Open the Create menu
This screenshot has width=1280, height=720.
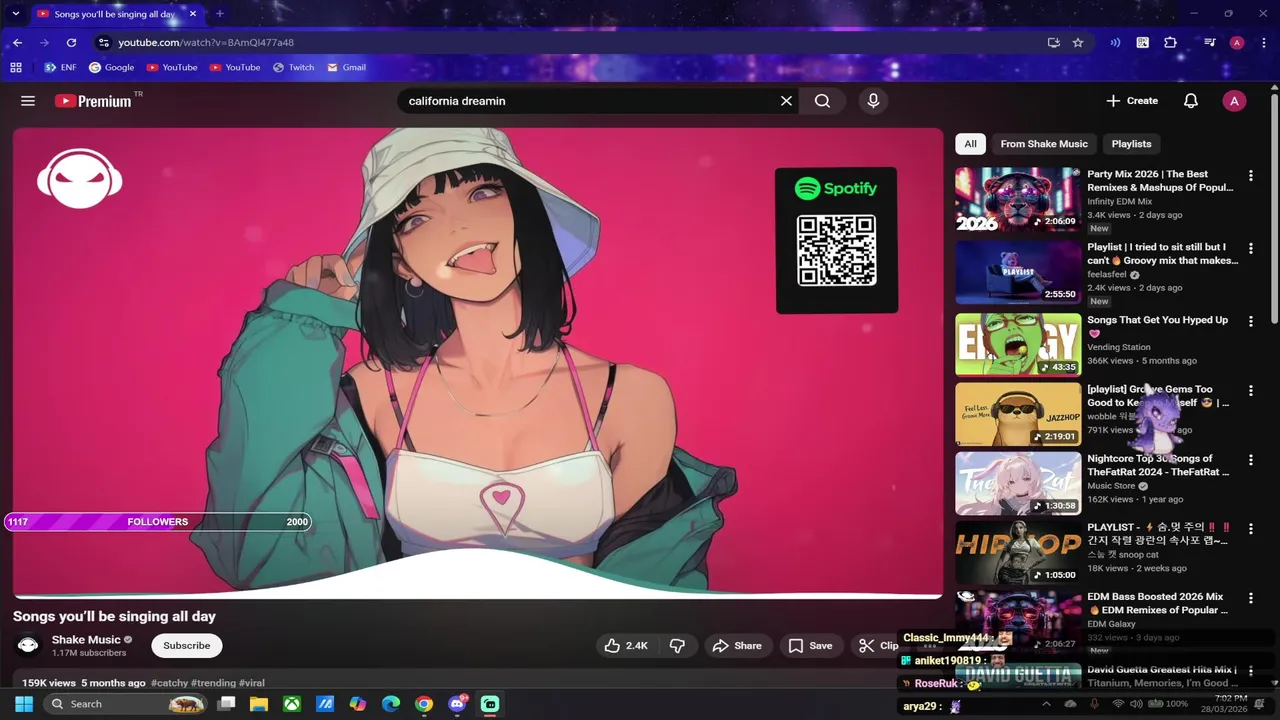click(x=1132, y=101)
